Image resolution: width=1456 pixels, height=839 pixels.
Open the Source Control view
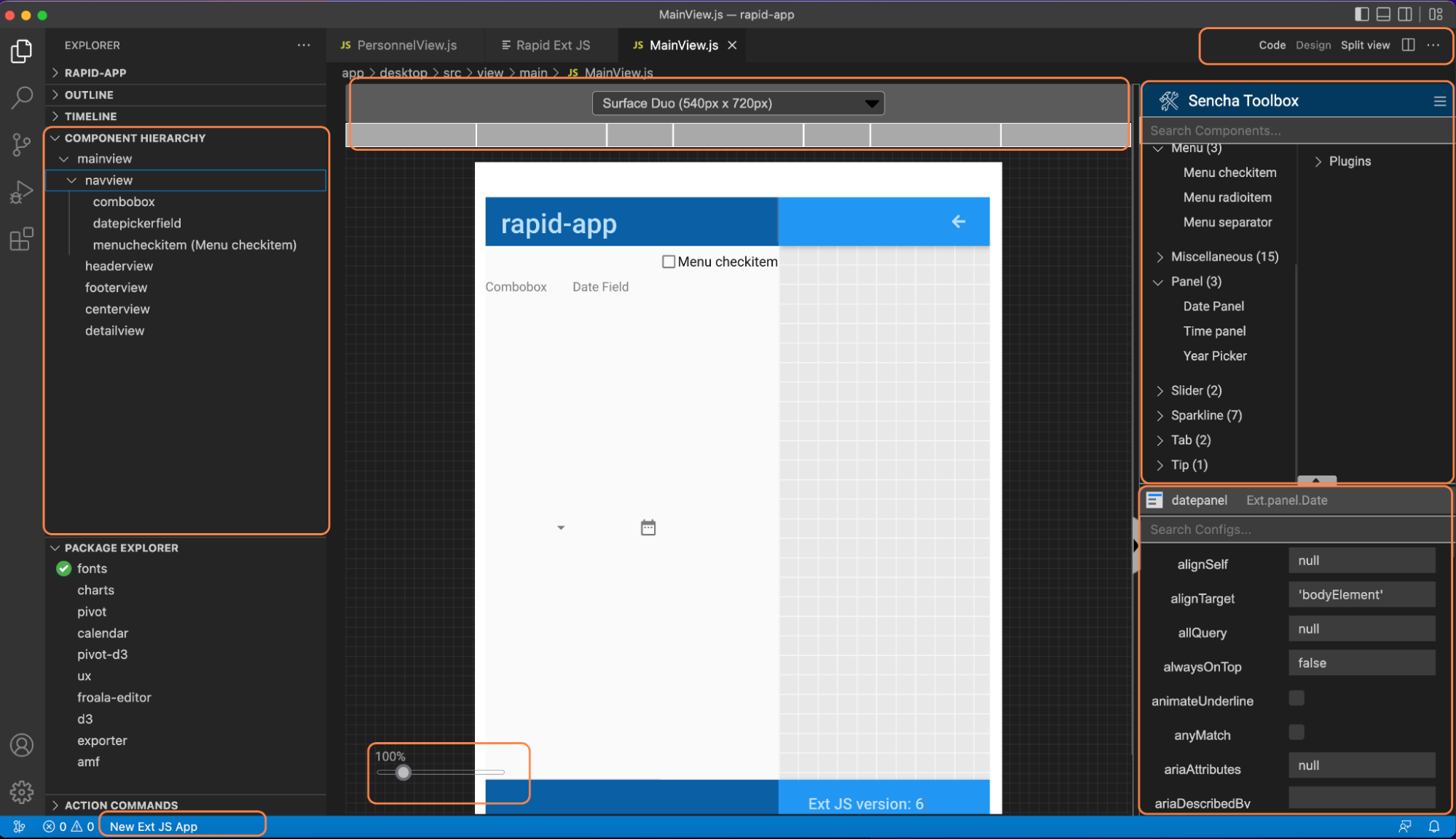tap(22, 145)
